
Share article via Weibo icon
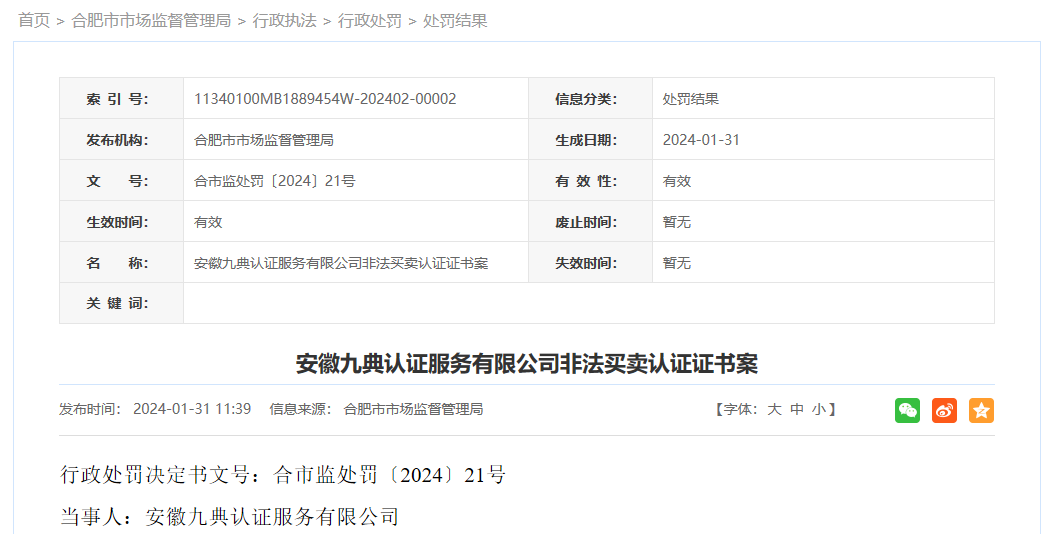coord(944,410)
